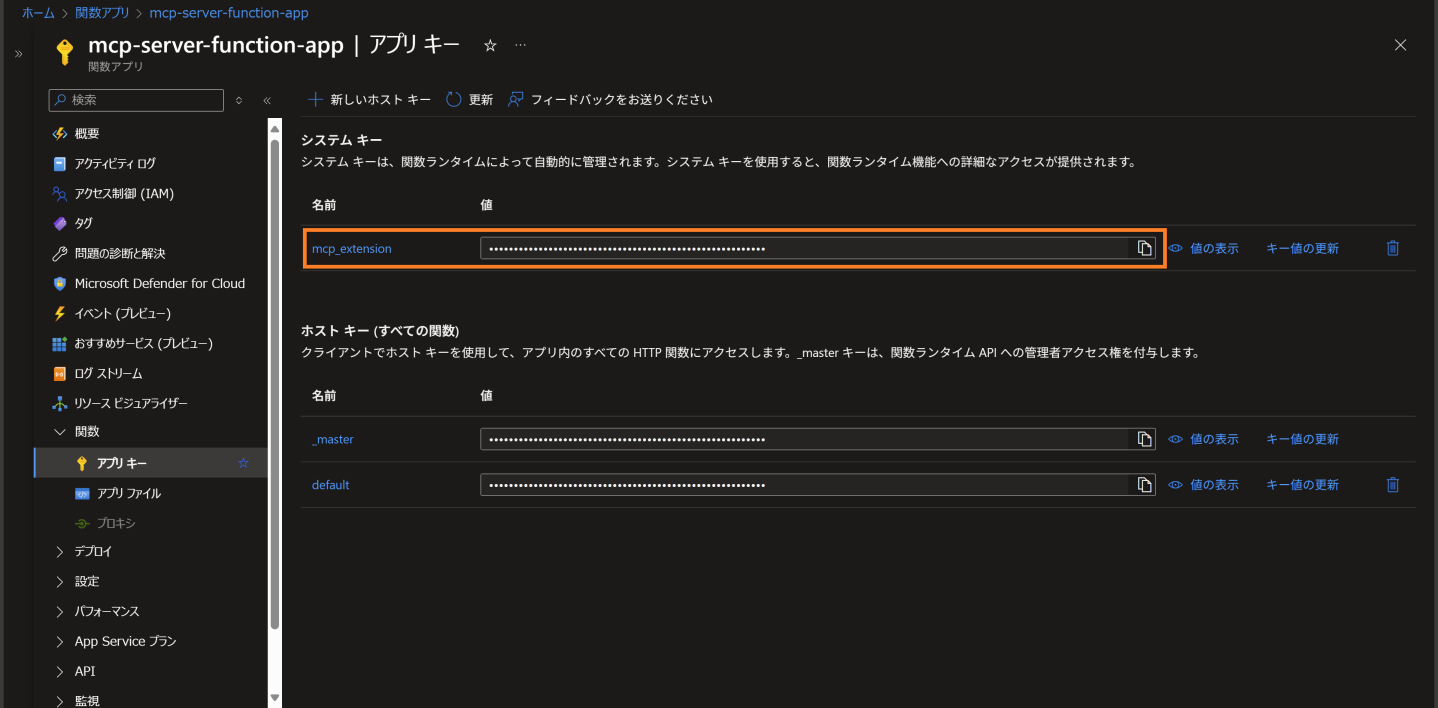The height and width of the screenshot is (708, 1438).
Task: Show the _master key value
Action: pos(1204,439)
